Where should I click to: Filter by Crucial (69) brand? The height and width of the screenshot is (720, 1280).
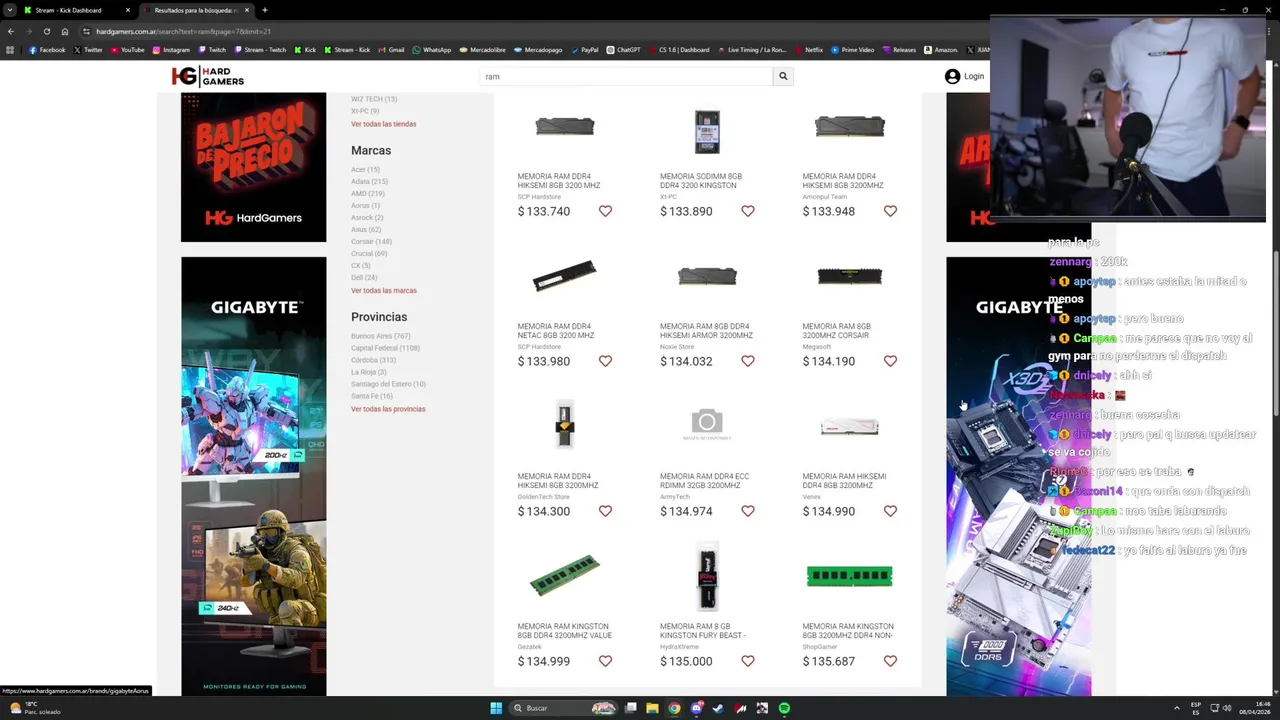click(369, 253)
